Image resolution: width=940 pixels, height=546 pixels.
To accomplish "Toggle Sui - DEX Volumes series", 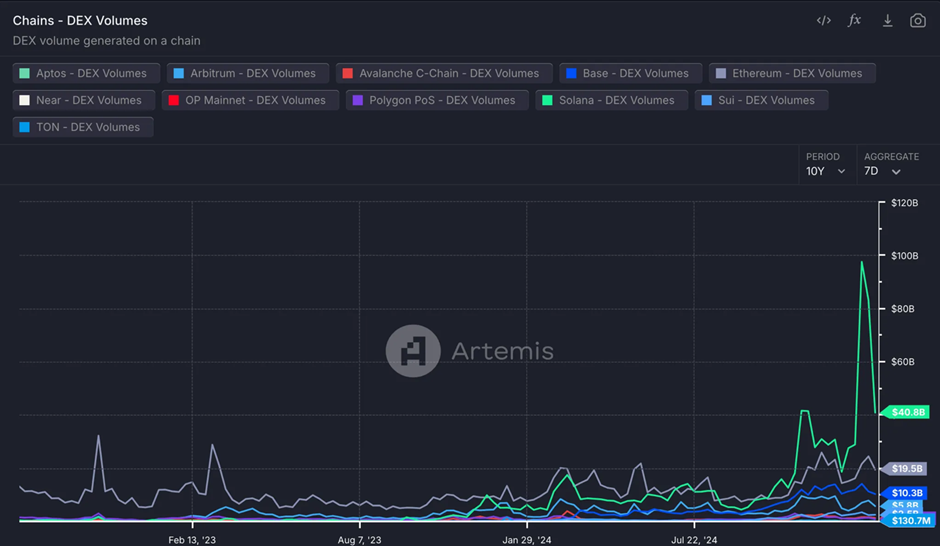I will pos(761,100).
